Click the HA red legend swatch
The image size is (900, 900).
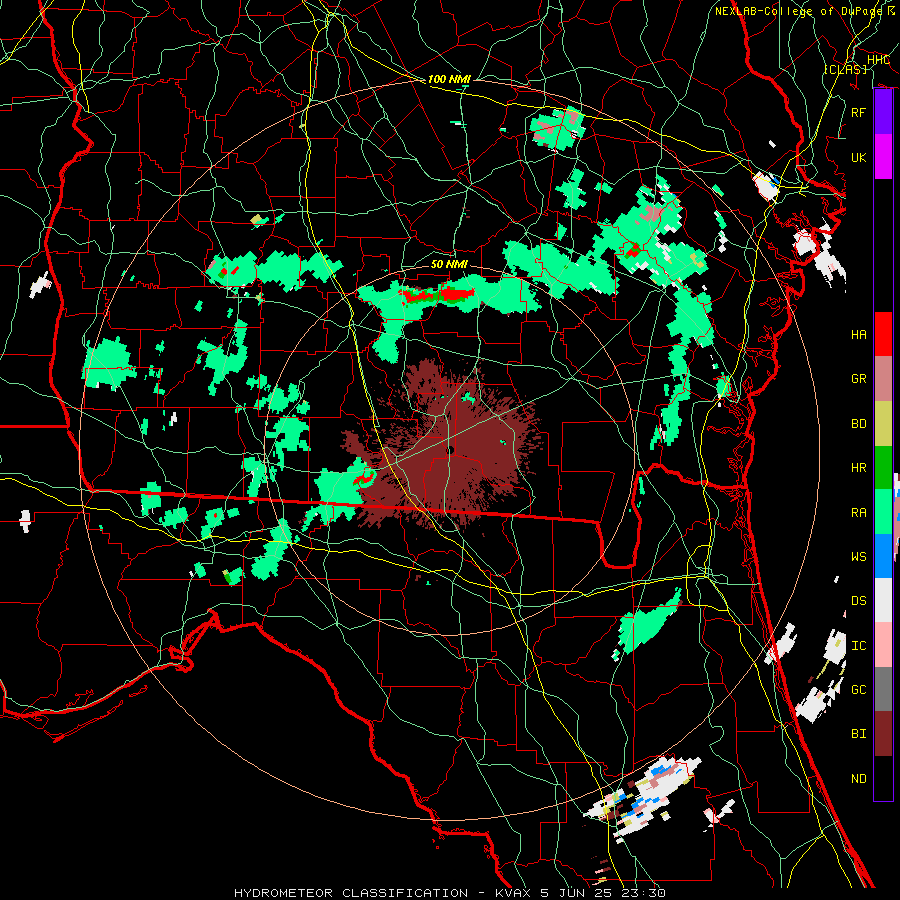click(x=883, y=334)
